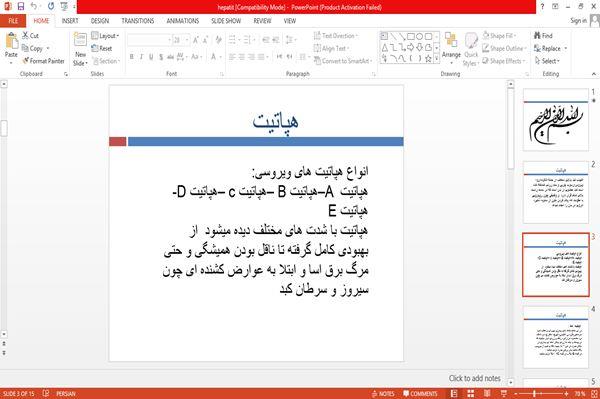Viewport: 600px width, 399px height.
Task: Clear all formatting icon
Action: 218,40
